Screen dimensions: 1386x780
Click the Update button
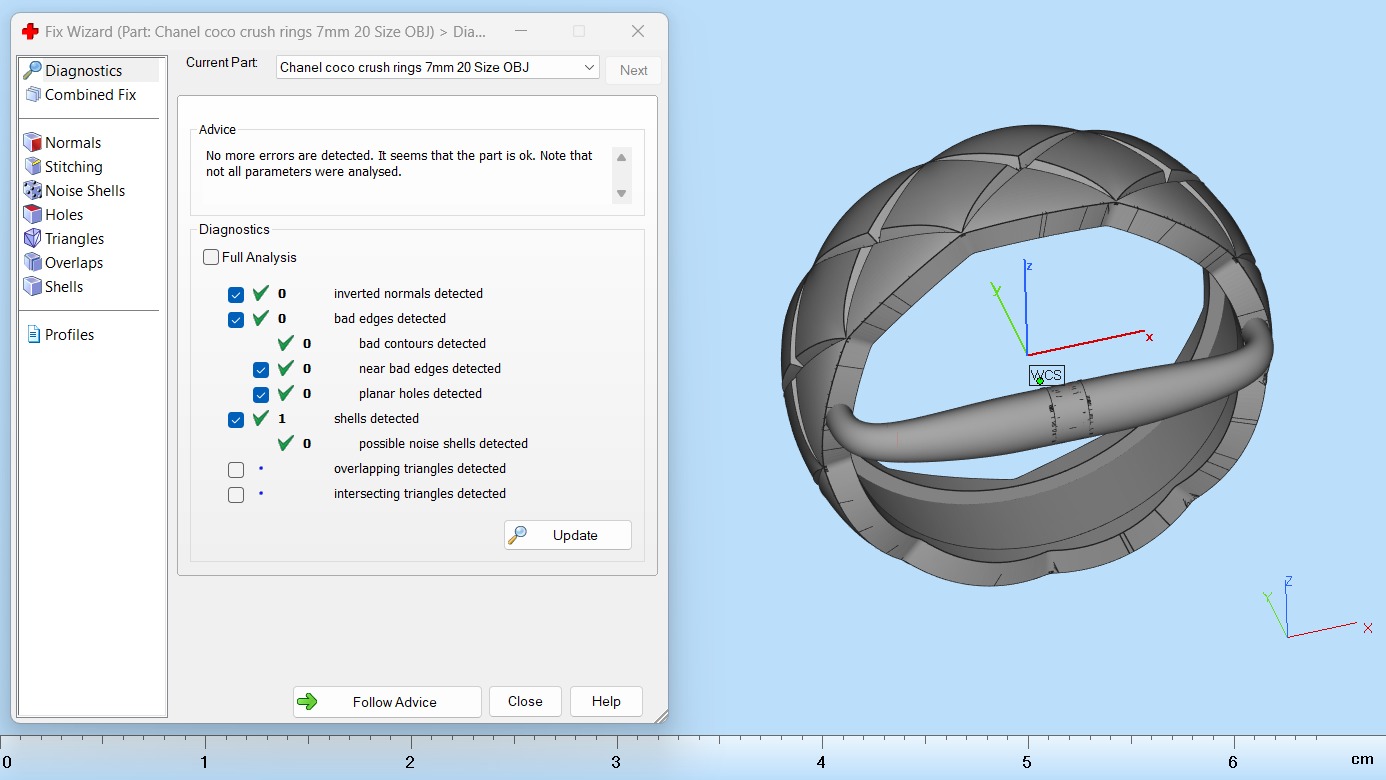[x=568, y=535]
